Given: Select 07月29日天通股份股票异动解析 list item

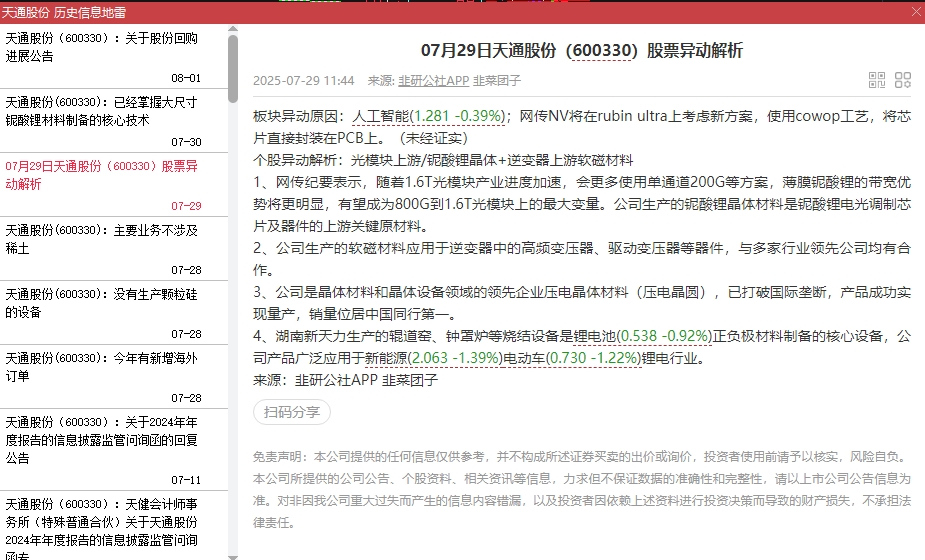Looking at the screenshot, I should [x=114, y=185].
